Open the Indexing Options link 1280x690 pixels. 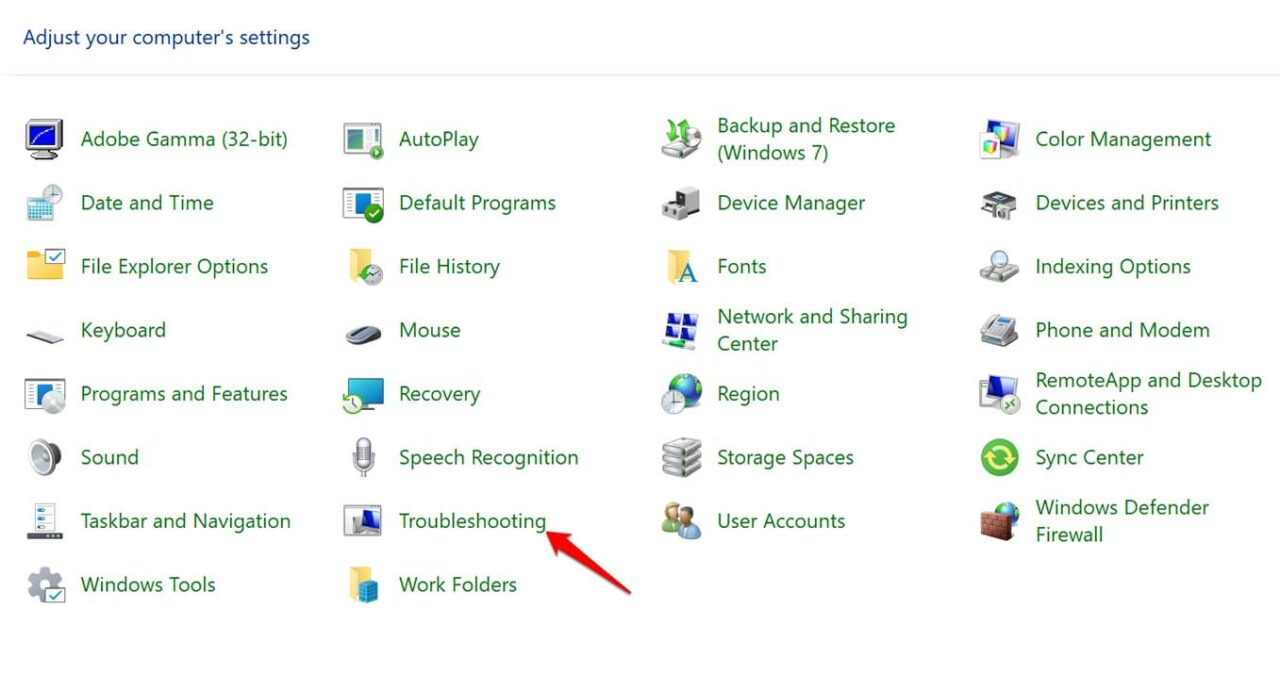1113,267
